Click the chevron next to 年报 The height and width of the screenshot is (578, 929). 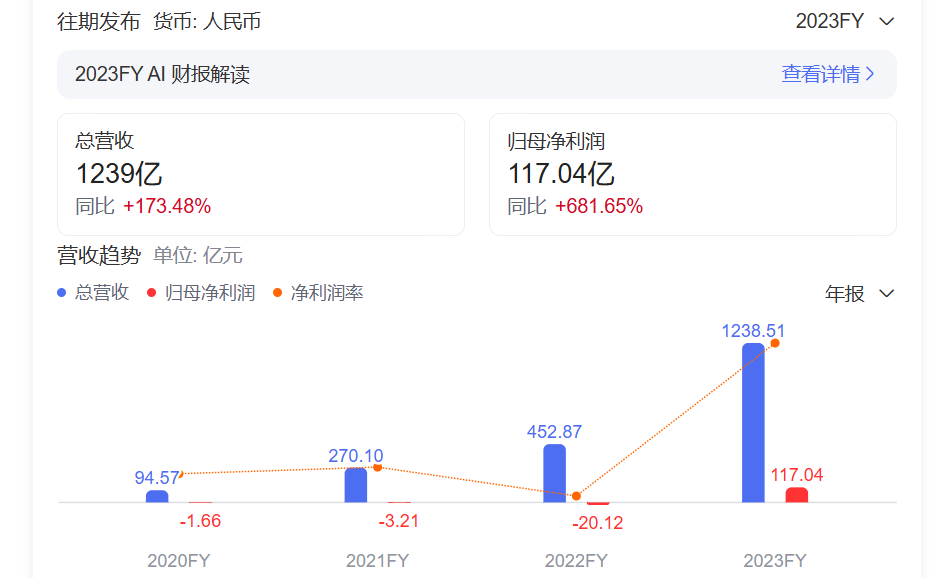pos(886,293)
